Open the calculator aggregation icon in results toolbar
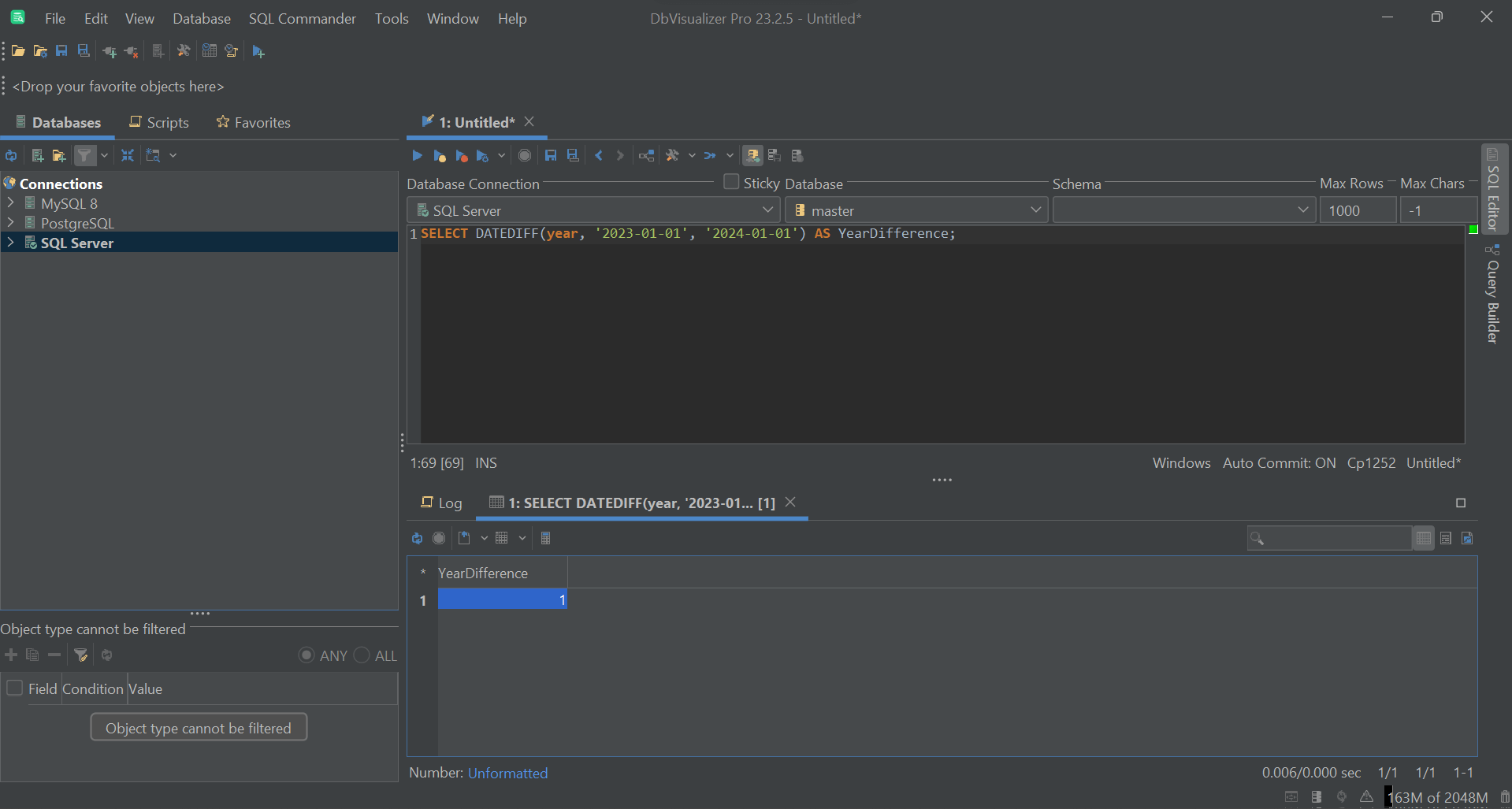Viewport: 1512px width, 809px height. point(546,538)
